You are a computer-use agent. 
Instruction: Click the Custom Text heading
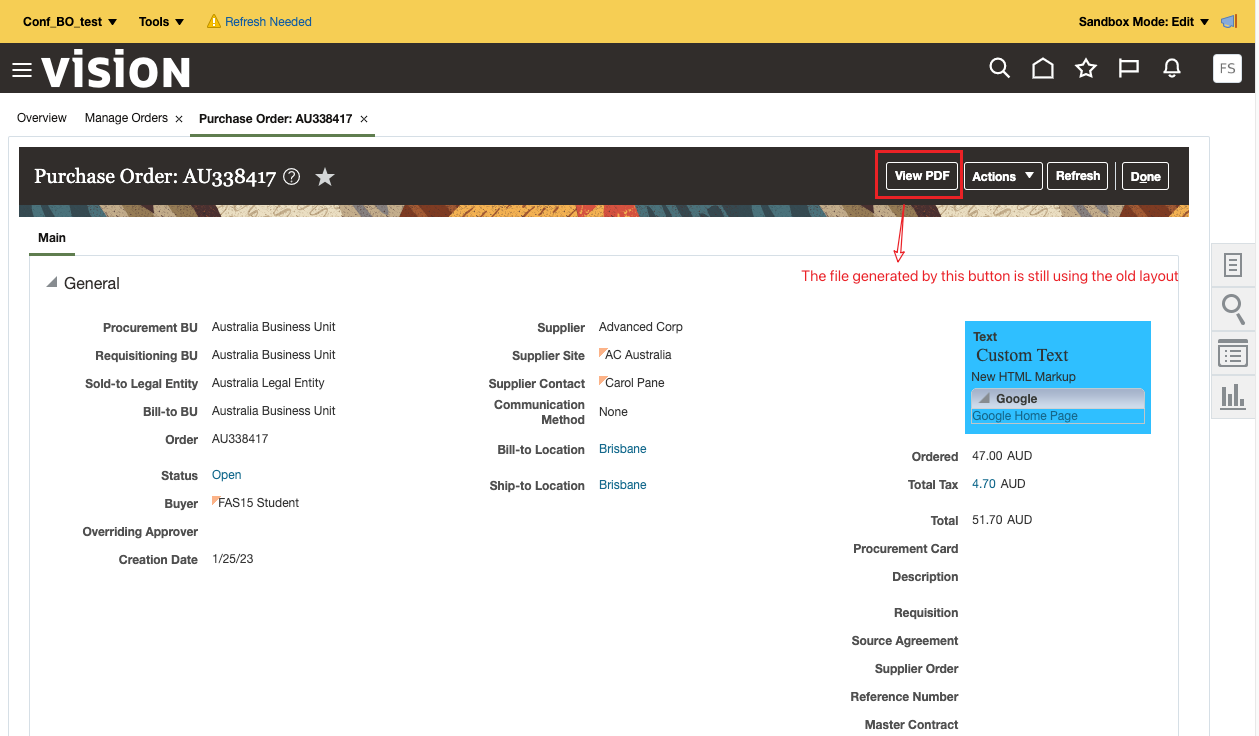1022,355
